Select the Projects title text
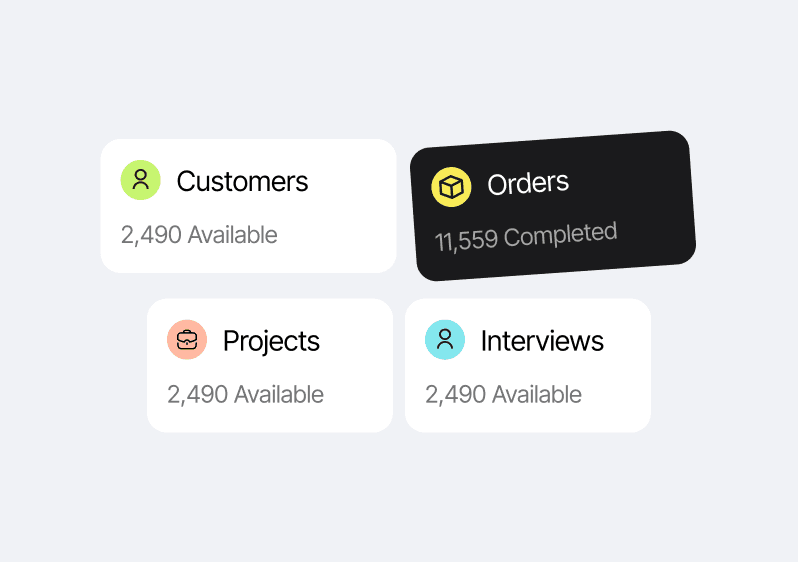 click(271, 341)
